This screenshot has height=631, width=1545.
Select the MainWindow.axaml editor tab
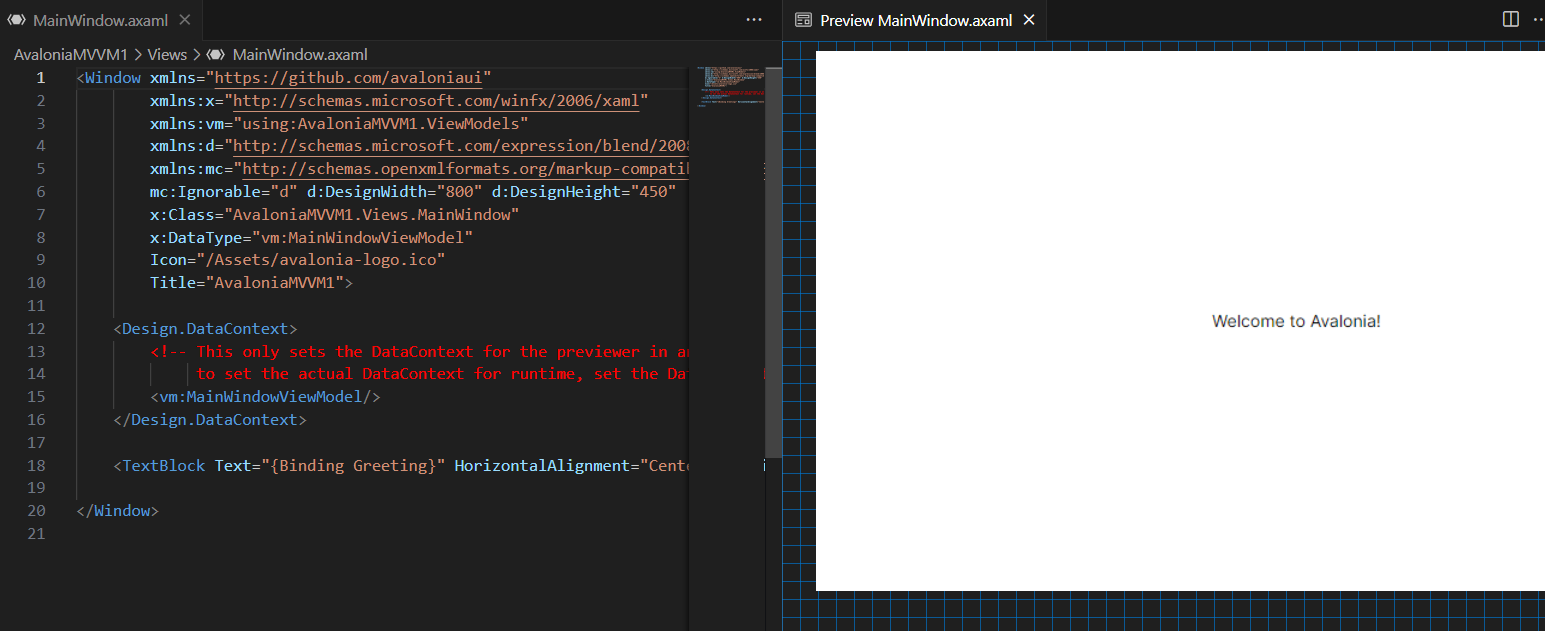tap(99, 20)
